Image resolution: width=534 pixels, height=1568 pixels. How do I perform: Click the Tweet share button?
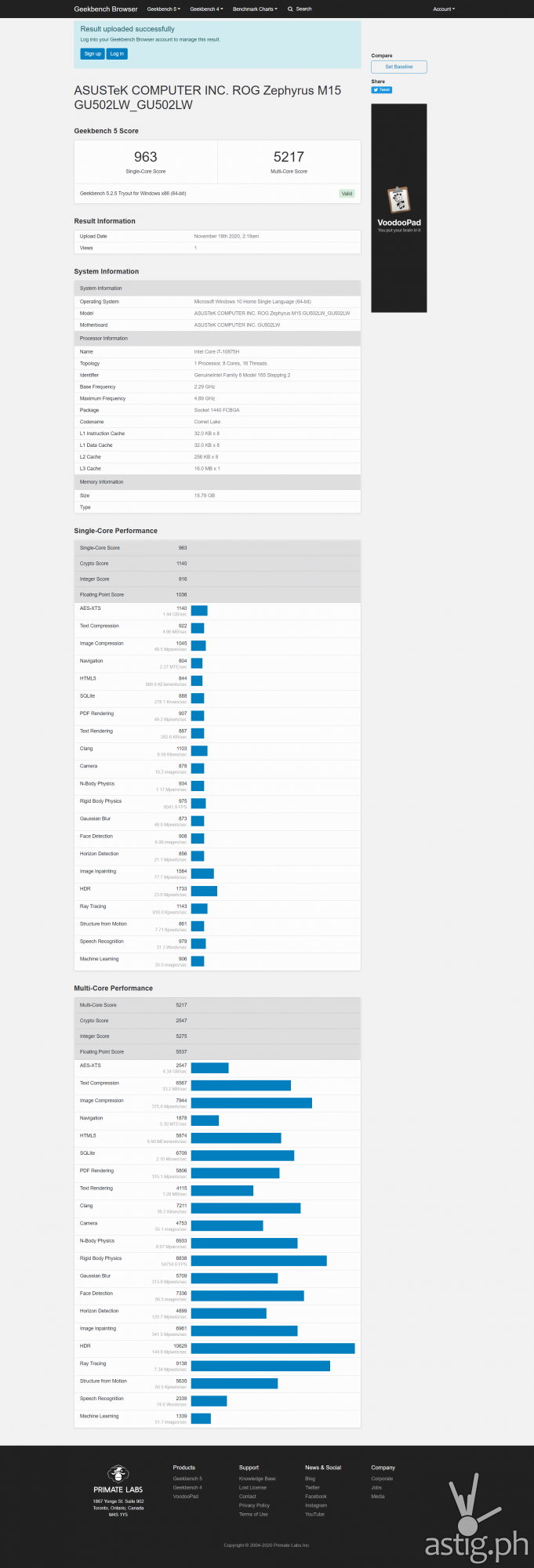click(x=382, y=90)
